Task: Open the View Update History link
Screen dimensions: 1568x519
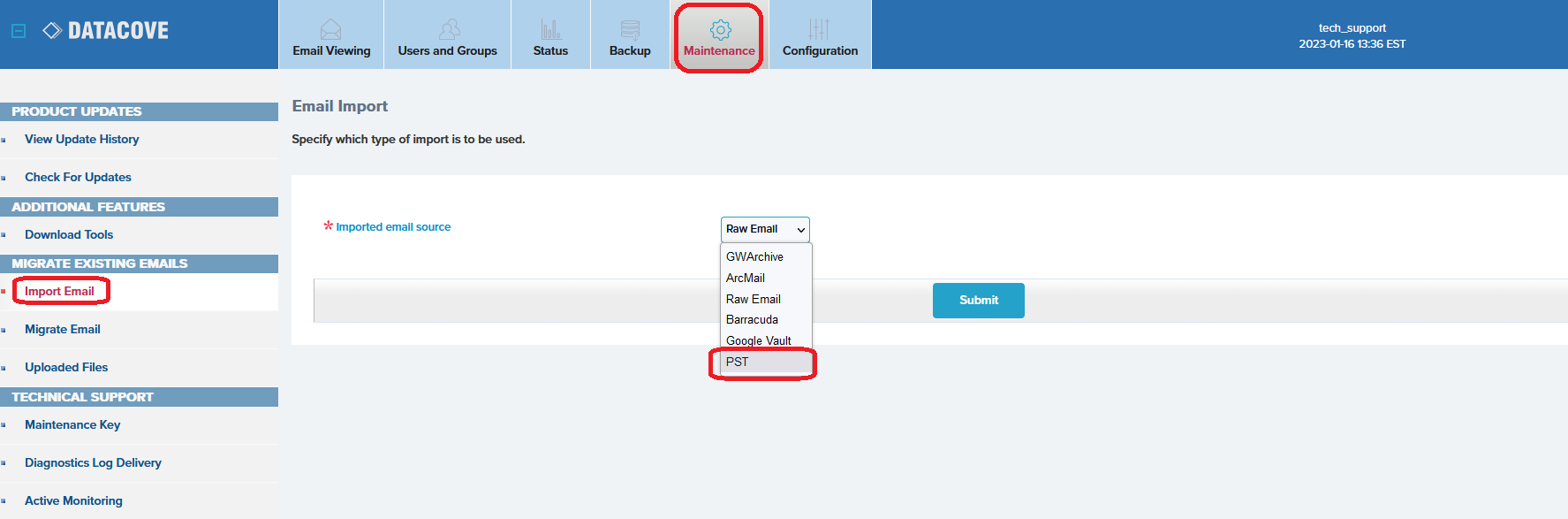Action: (x=81, y=139)
